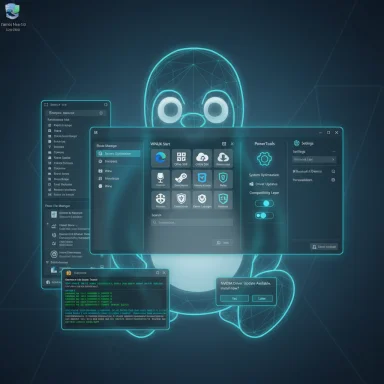384x384 pixels.
Task: Toggle the second switch under Compatibility Layer
Action: [264, 216]
